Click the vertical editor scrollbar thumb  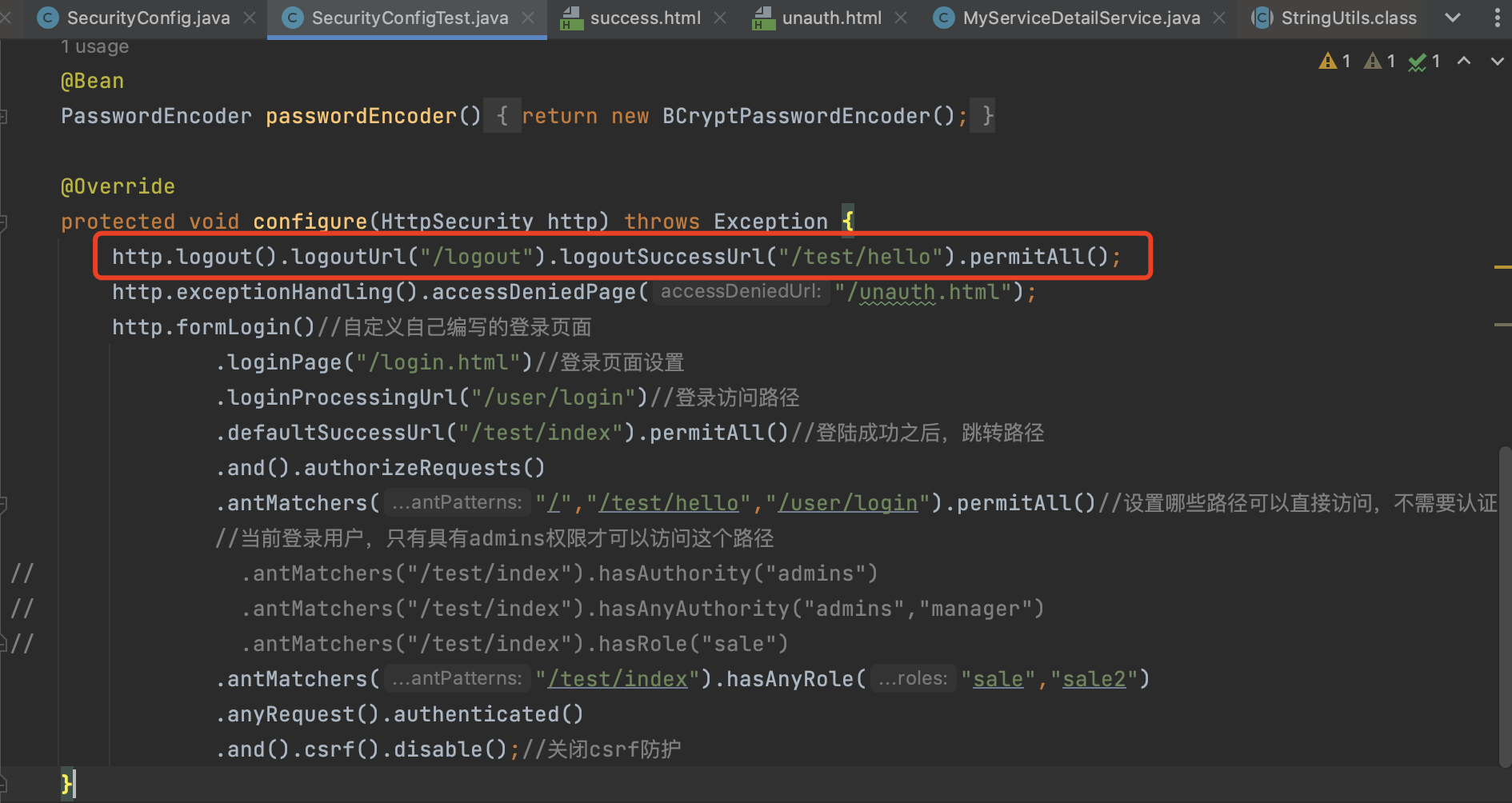point(1505,606)
